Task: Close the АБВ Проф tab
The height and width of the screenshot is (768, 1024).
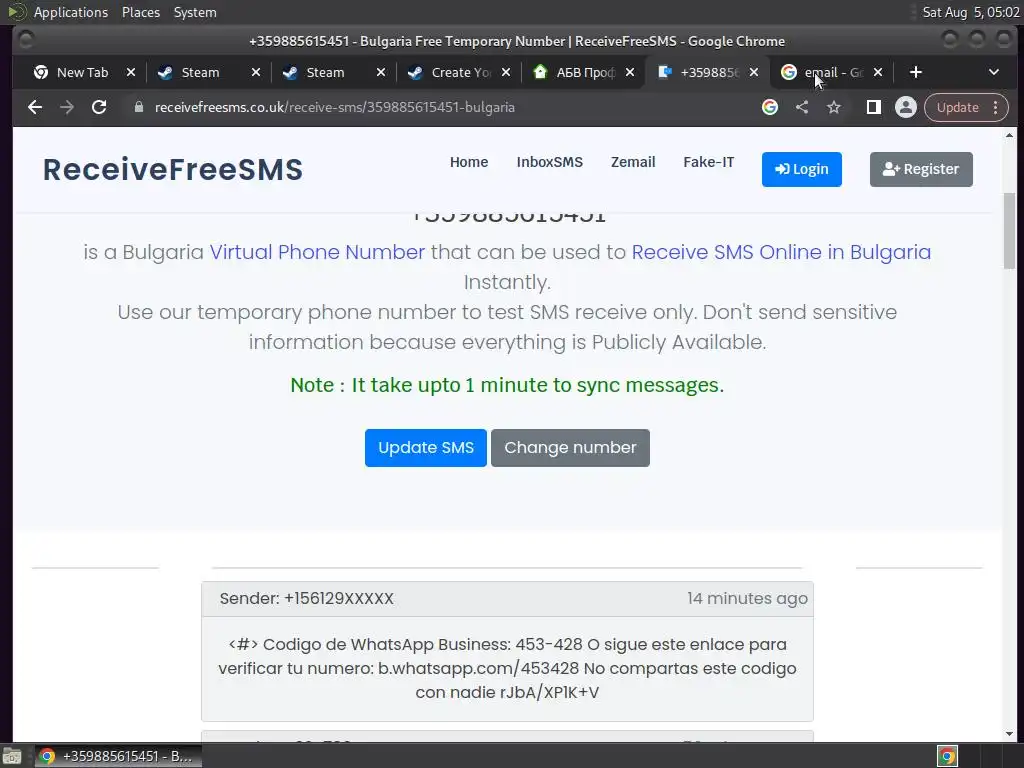Action: coord(630,72)
